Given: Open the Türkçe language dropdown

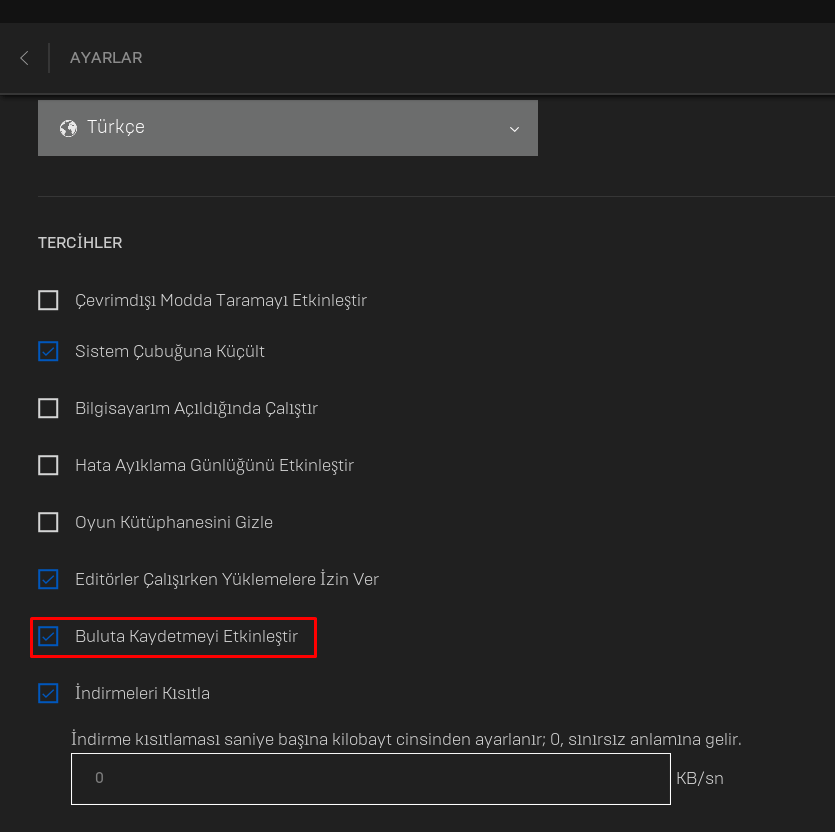Looking at the screenshot, I should (x=288, y=128).
